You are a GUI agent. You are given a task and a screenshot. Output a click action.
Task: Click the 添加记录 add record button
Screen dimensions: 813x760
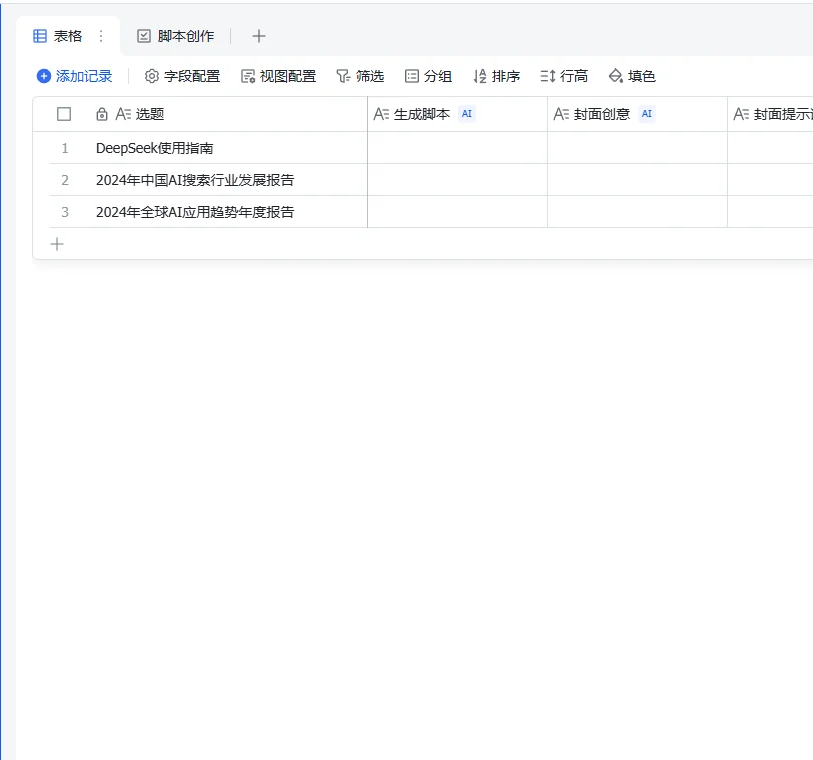[x=74, y=76]
